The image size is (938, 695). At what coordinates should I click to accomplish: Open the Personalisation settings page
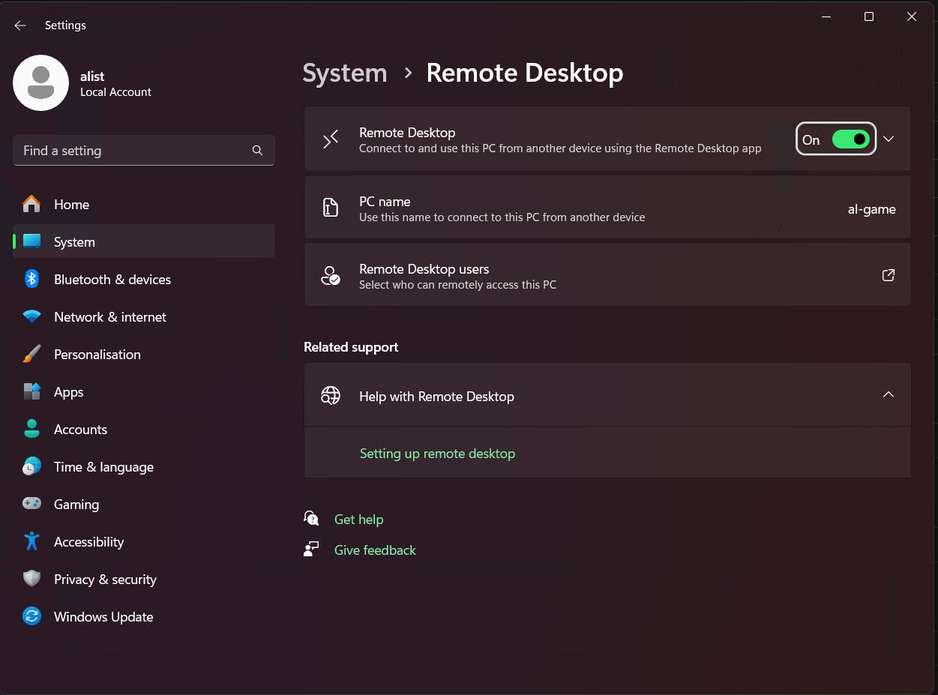[97, 355]
